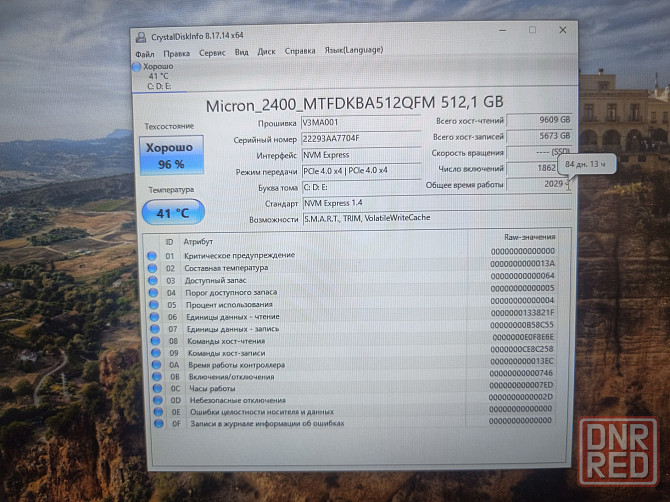This screenshot has height=502, width=670.
Task: Click status dot for Время работы контроллера row
Action: coord(156,365)
